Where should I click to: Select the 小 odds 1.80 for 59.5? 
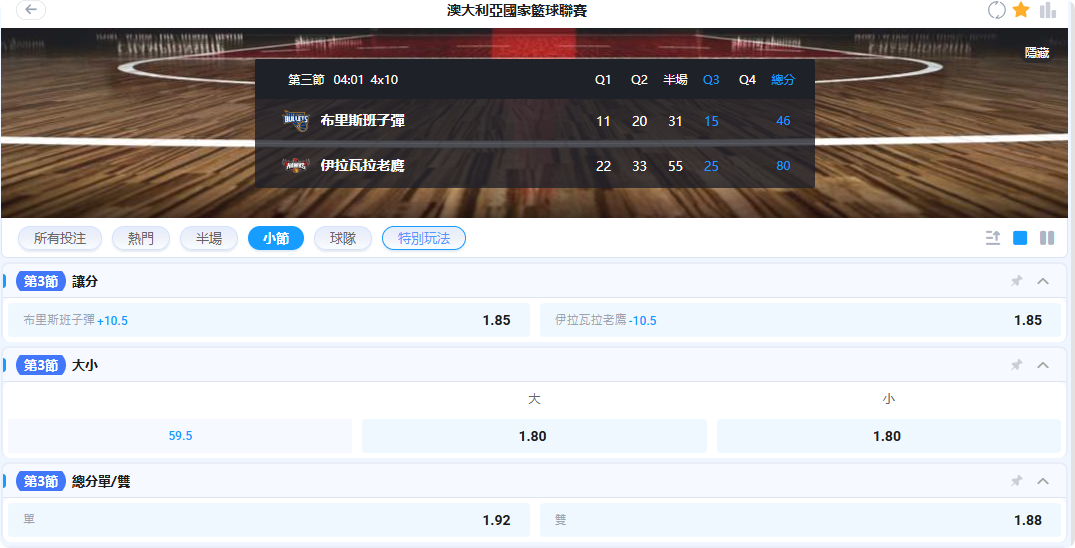click(x=889, y=436)
